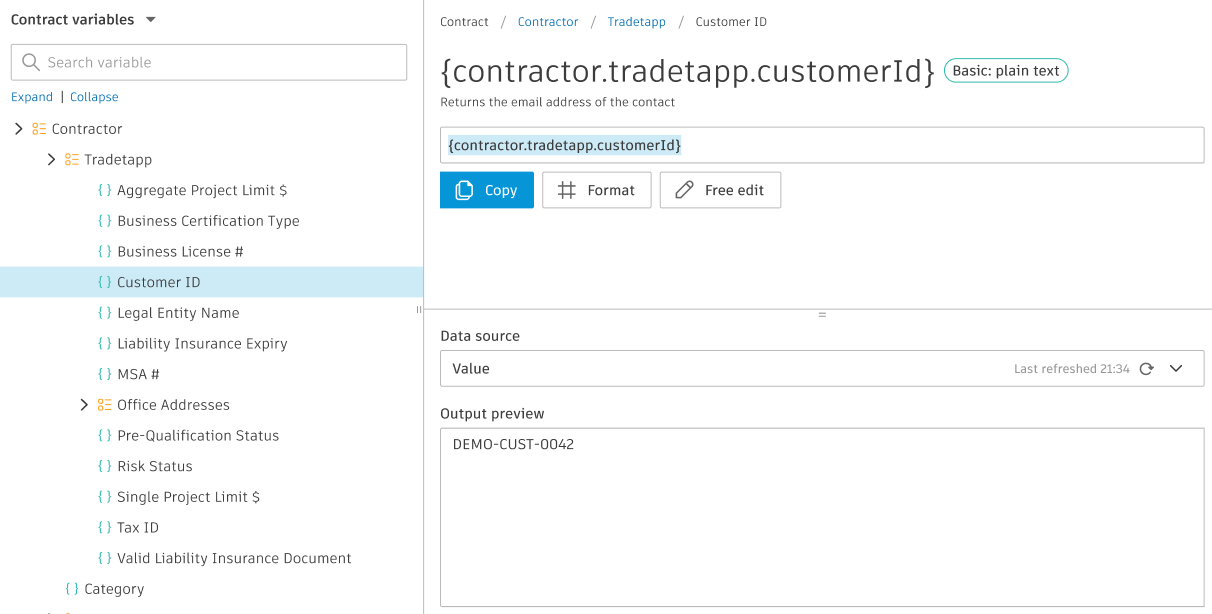Open the Data source Value dropdown
This screenshot has width=1212, height=614.
click(1177, 368)
